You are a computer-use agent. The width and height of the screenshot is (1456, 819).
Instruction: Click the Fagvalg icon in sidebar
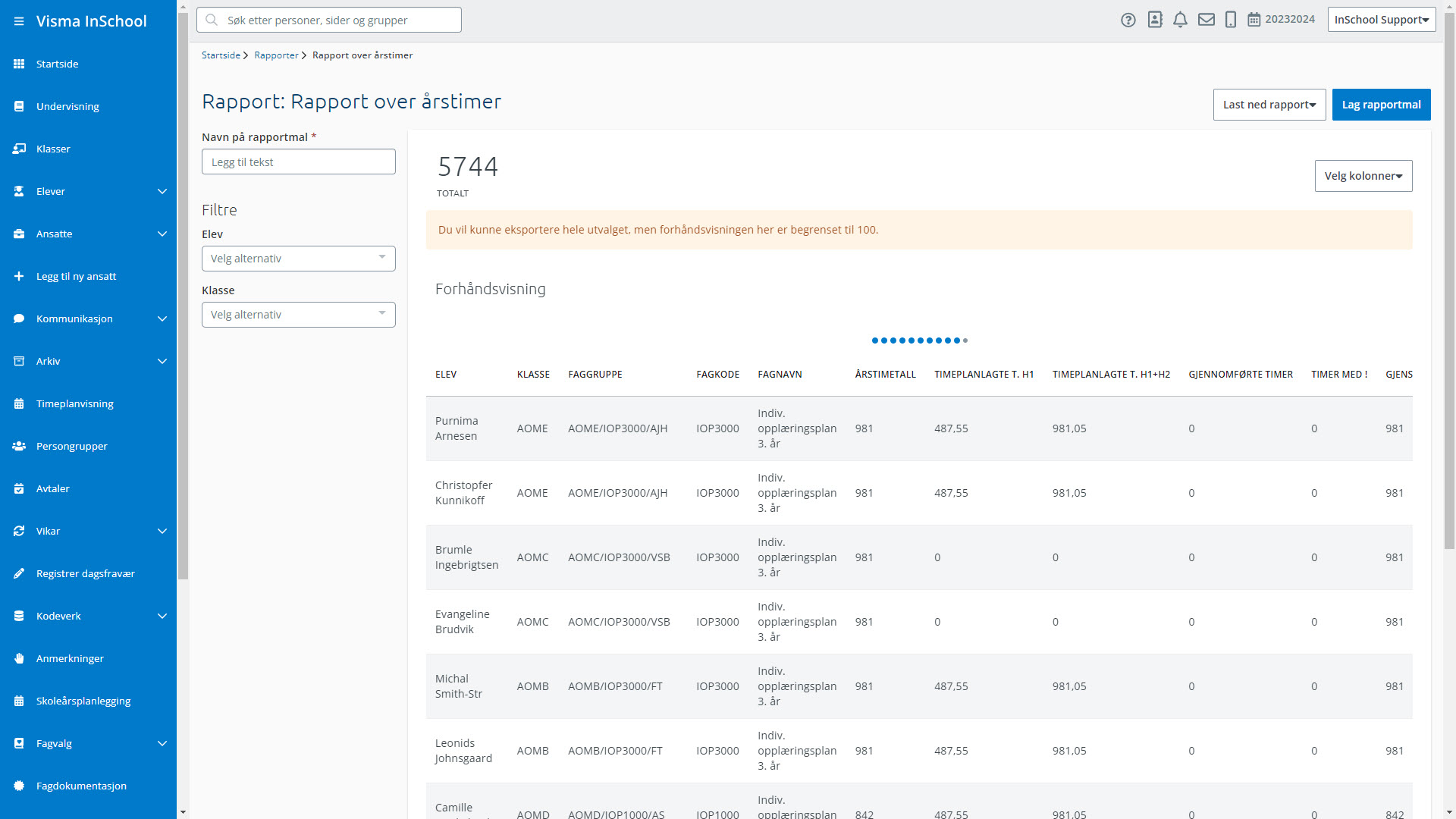pos(19,743)
